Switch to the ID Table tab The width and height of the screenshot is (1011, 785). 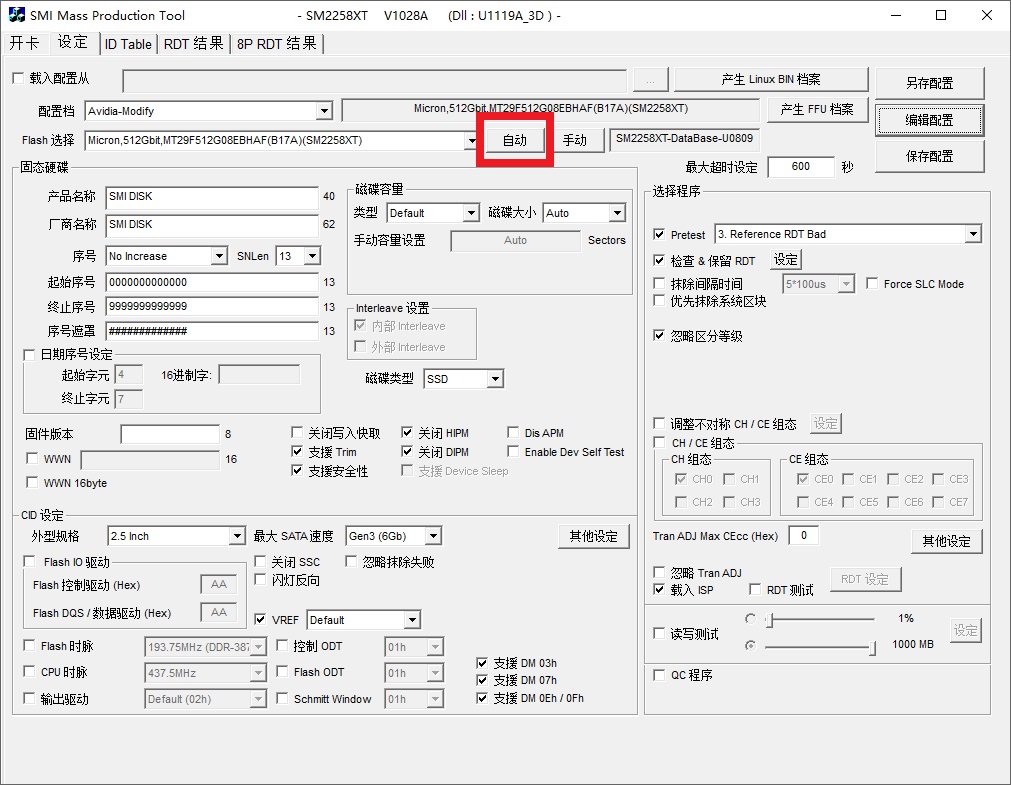coord(128,44)
